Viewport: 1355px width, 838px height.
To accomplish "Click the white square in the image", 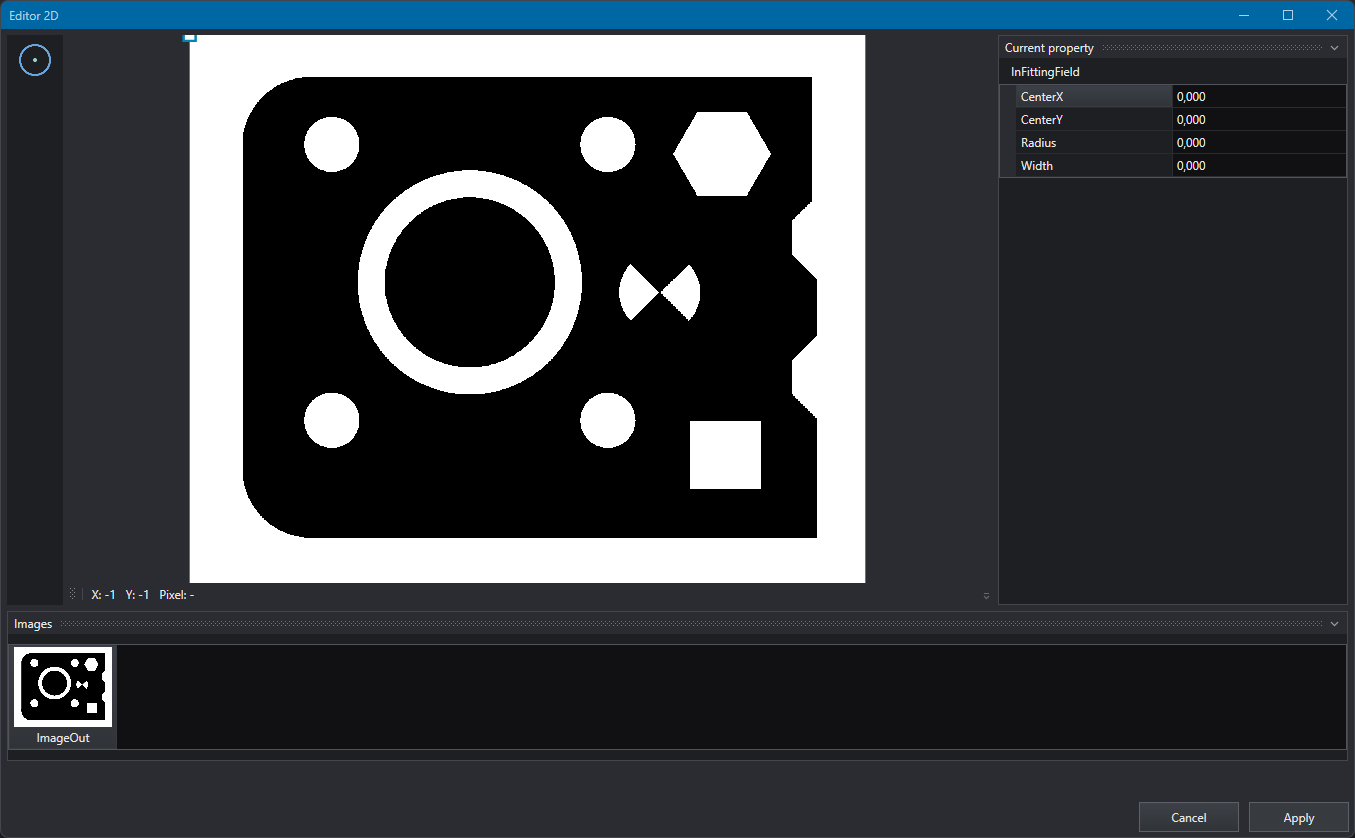I will (x=725, y=455).
